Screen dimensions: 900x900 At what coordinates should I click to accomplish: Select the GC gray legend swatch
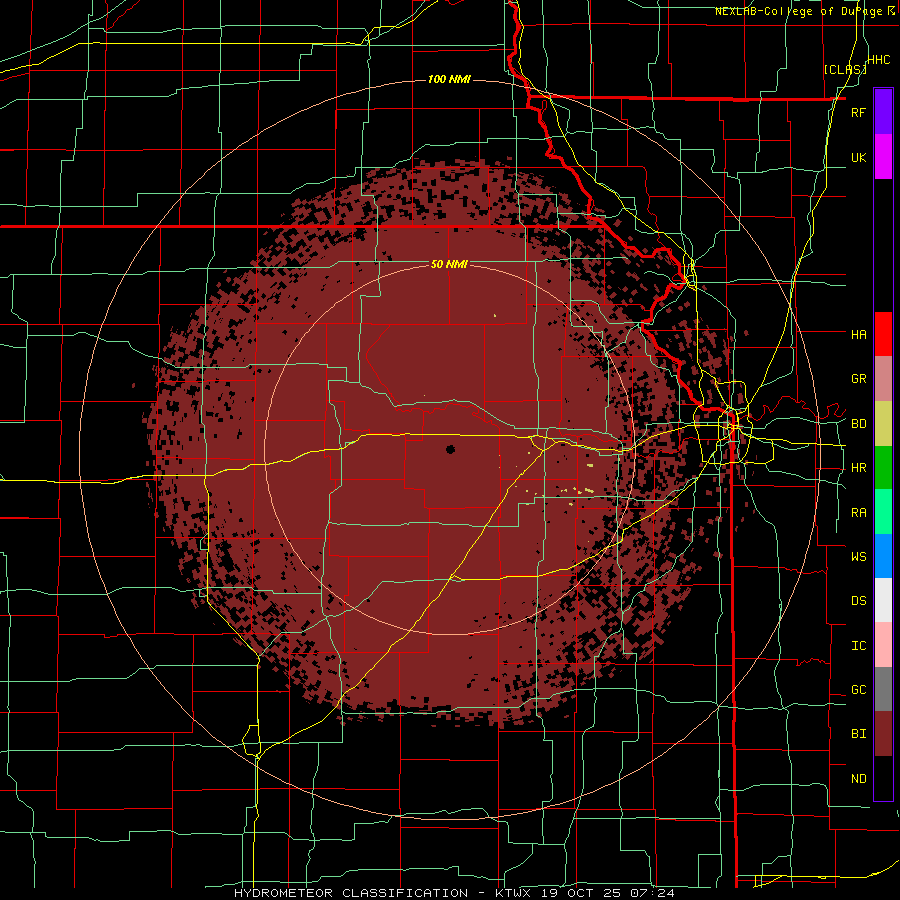pyautogui.click(x=883, y=689)
